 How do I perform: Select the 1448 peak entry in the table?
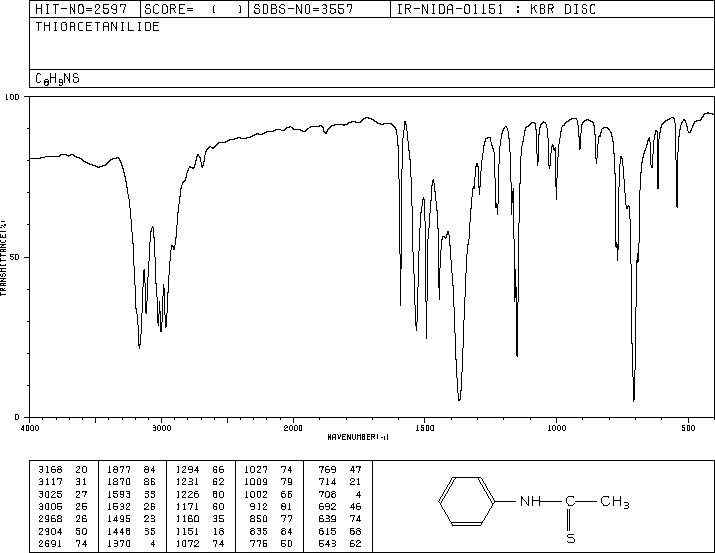pyautogui.click(x=131, y=531)
